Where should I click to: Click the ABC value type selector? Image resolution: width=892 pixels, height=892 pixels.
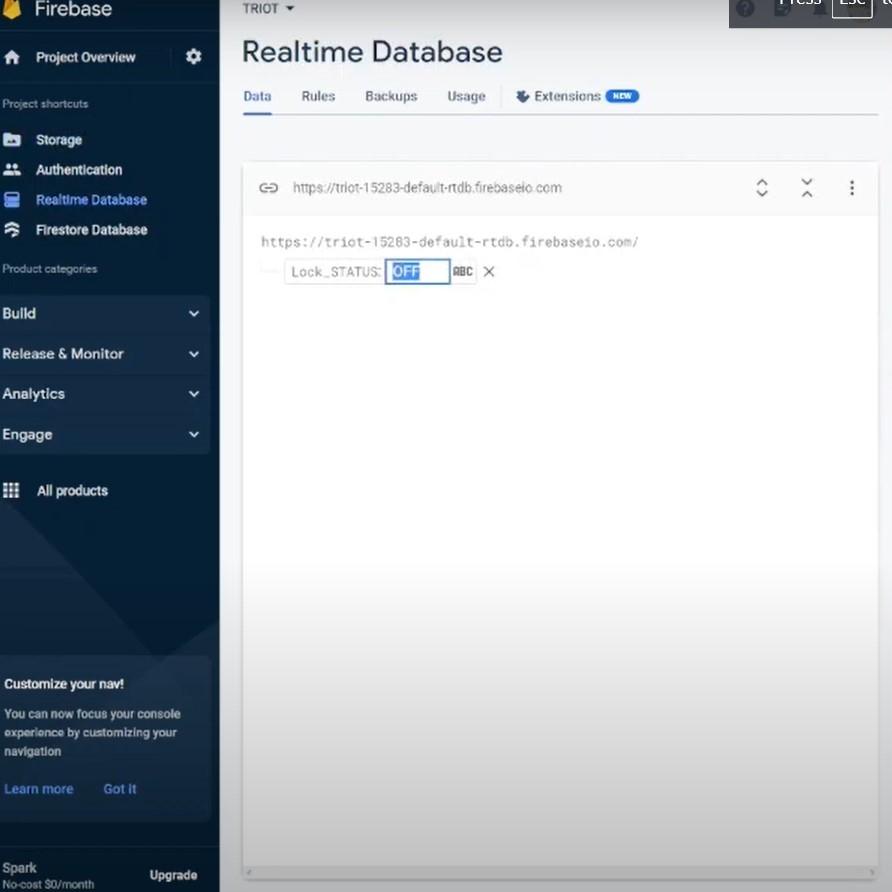pyautogui.click(x=463, y=271)
